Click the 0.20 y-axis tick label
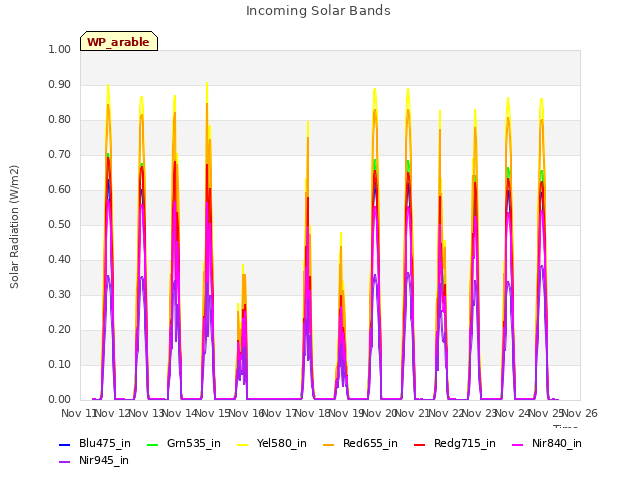Image resolution: width=640 pixels, height=480 pixels. 60,330
